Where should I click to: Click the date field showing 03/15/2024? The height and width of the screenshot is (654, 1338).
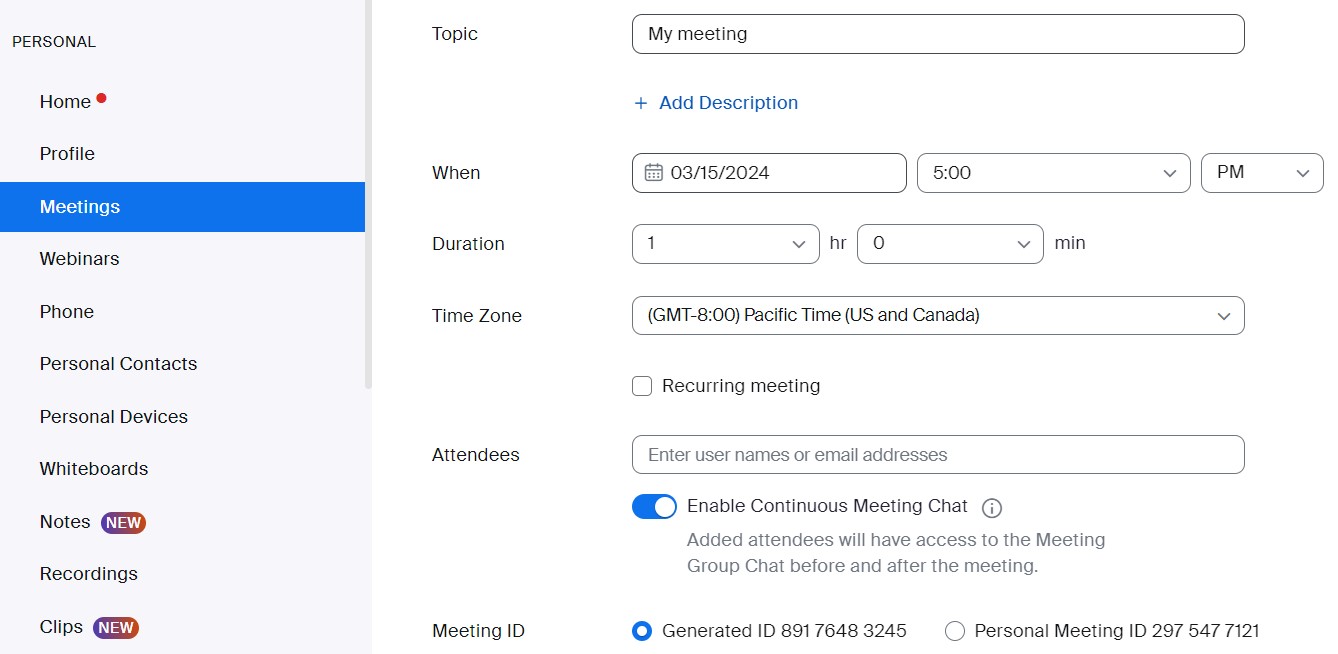tap(769, 173)
